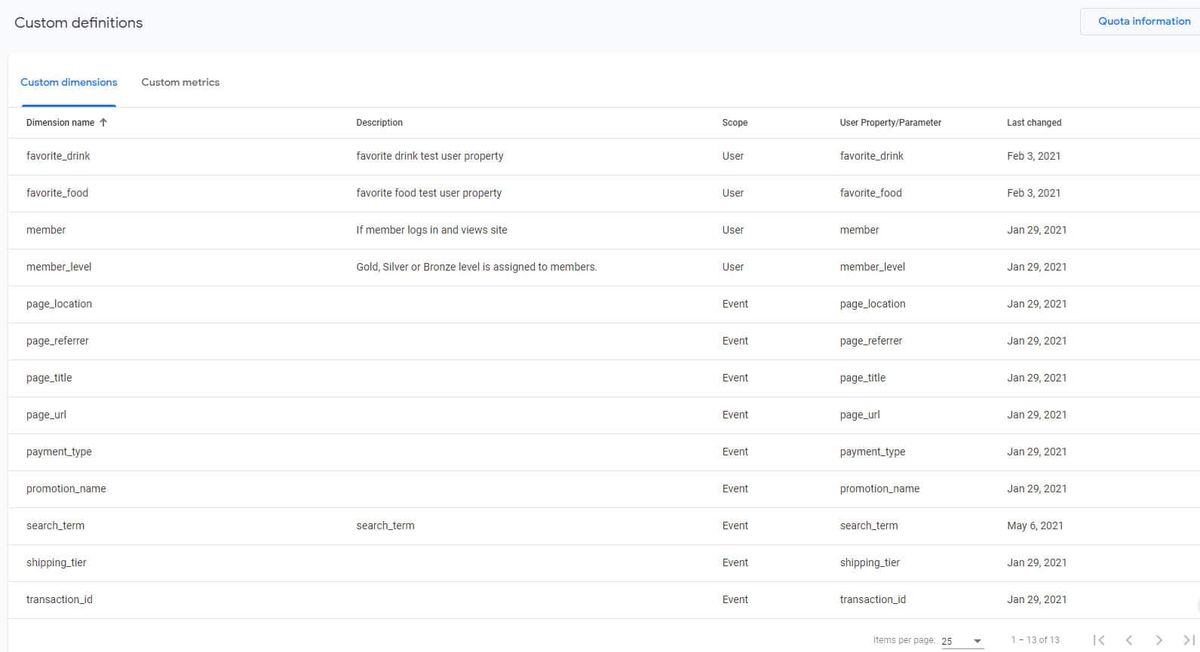Screen dimensions: 1200x652
Task: Click page_url parameter cell
Action: click(860, 415)
